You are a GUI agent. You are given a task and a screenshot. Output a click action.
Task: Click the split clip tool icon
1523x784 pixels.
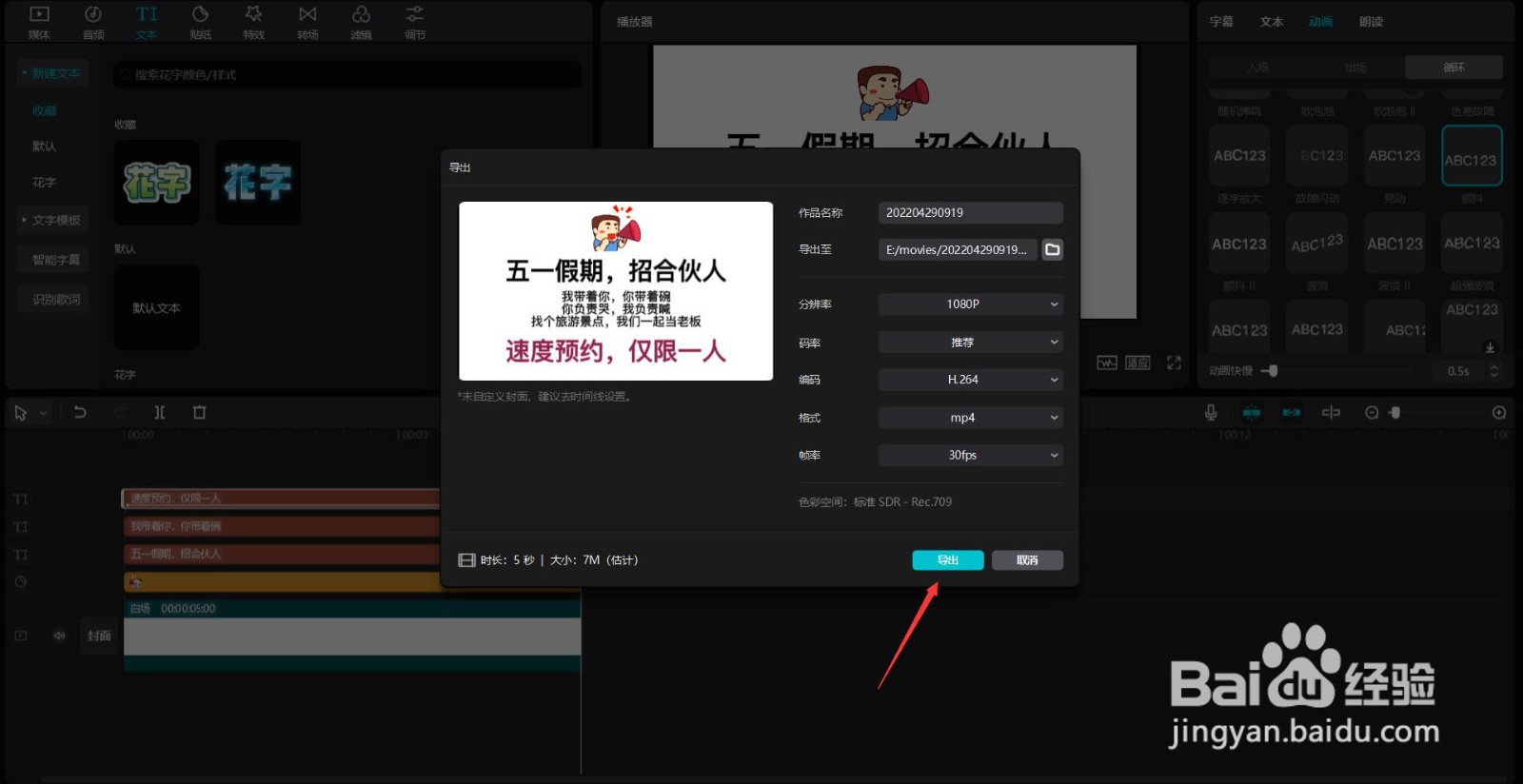[x=160, y=412]
